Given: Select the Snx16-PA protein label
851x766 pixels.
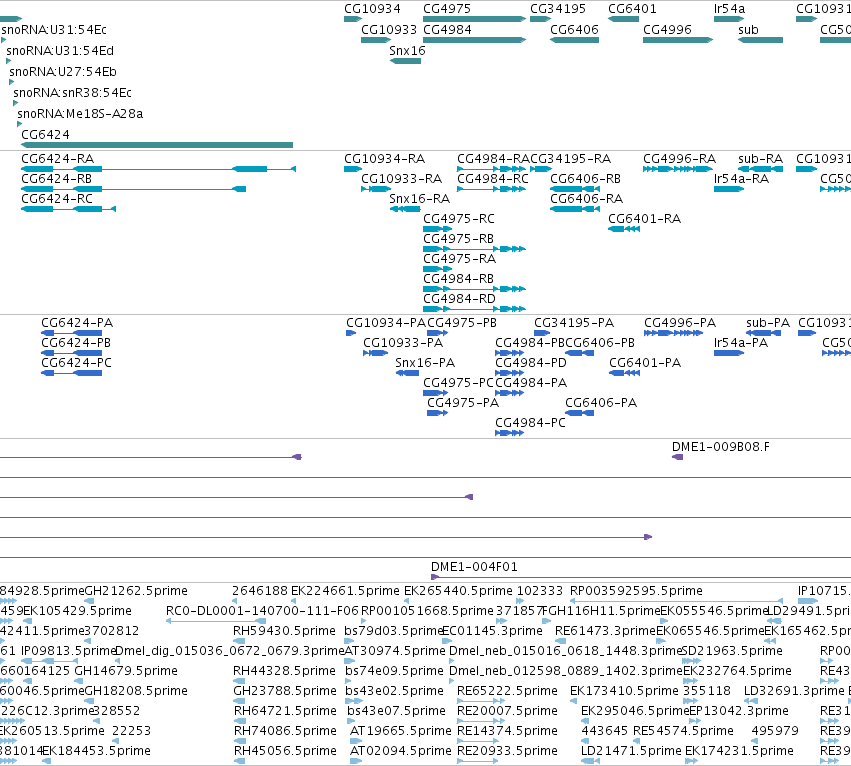Looking at the screenshot, I should click(x=425, y=363).
